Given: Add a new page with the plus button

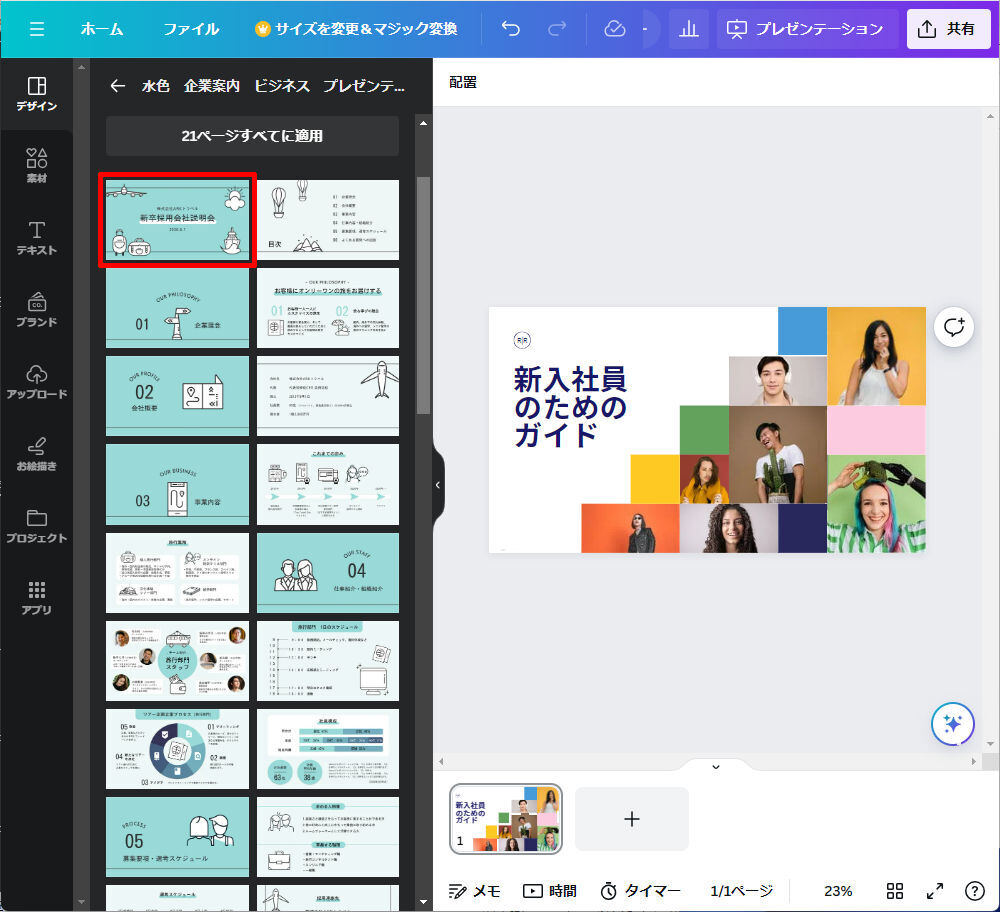Looking at the screenshot, I should click(631, 819).
